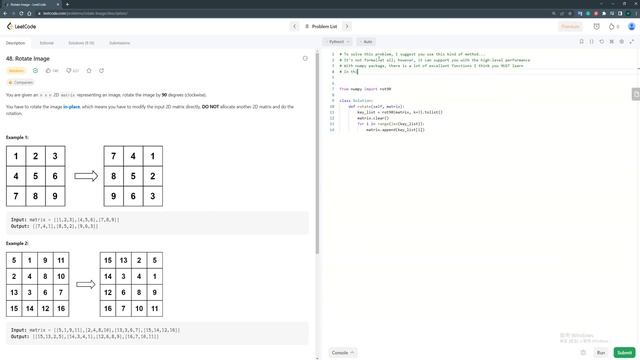
Task: Click the editor shortcuts icon
Action: (611, 42)
